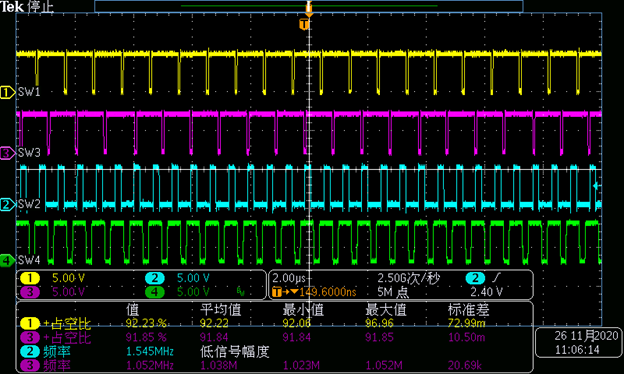624x374 pixels.
Task: Select channel 3 duty cycle 91.85% row
Action: pyautogui.click(x=275, y=337)
